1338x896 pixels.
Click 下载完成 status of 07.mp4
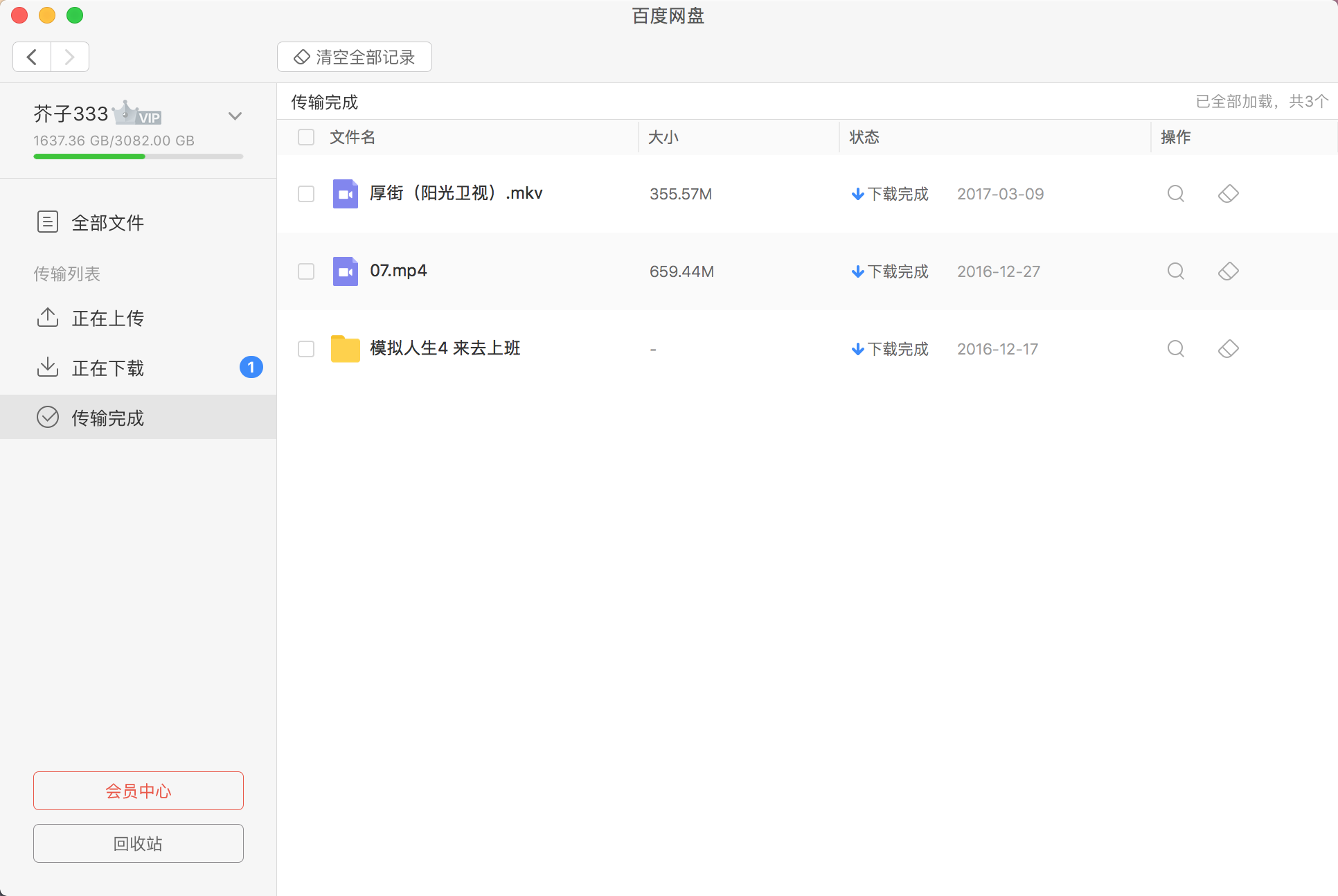(890, 271)
